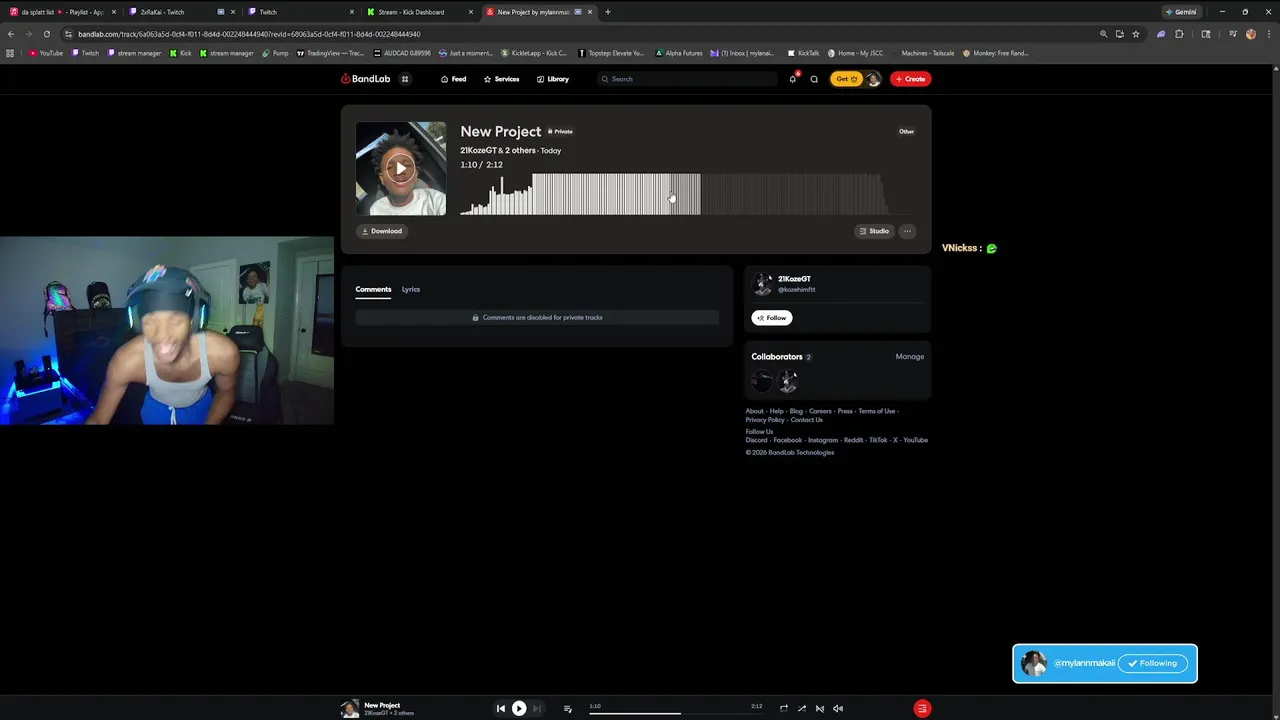The image size is (1280, 720).
Task: Open the Careers footer link
Action: coord(820,411)
